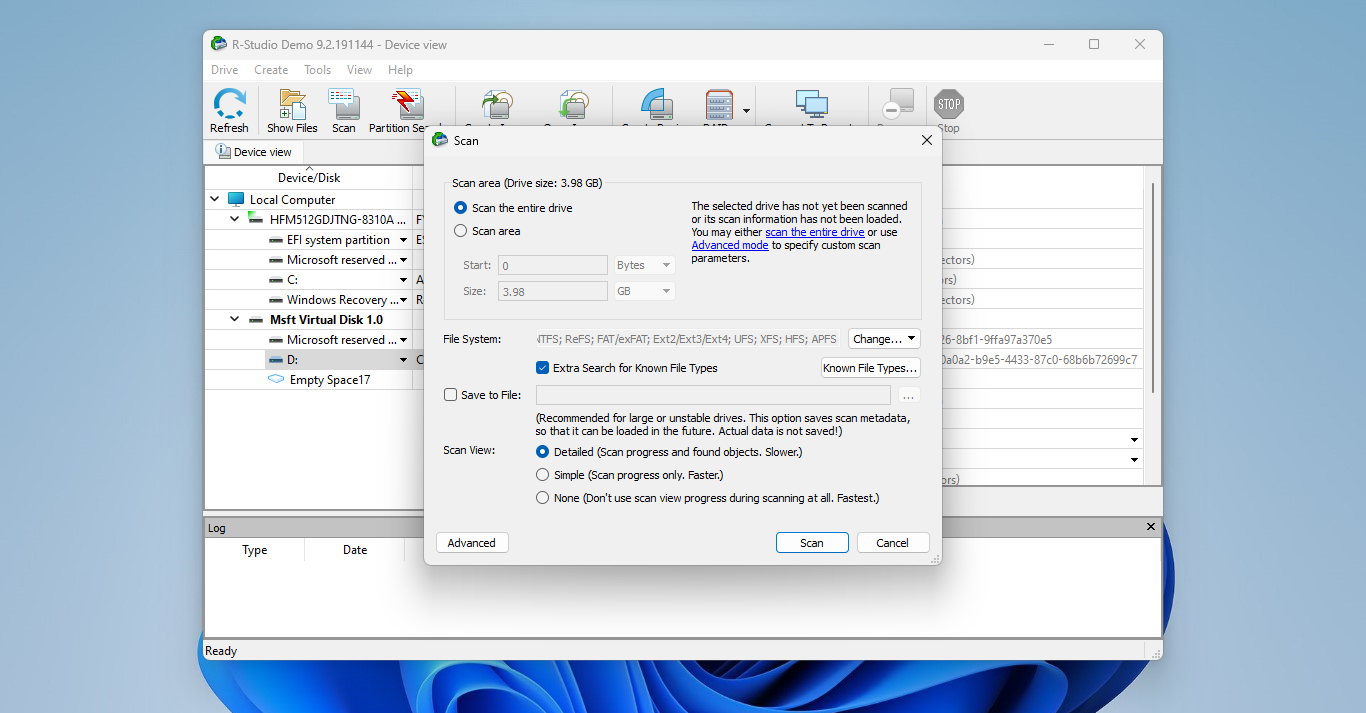
Task: Click the Create Region toolbar icon
Action: tap(657, 106)
